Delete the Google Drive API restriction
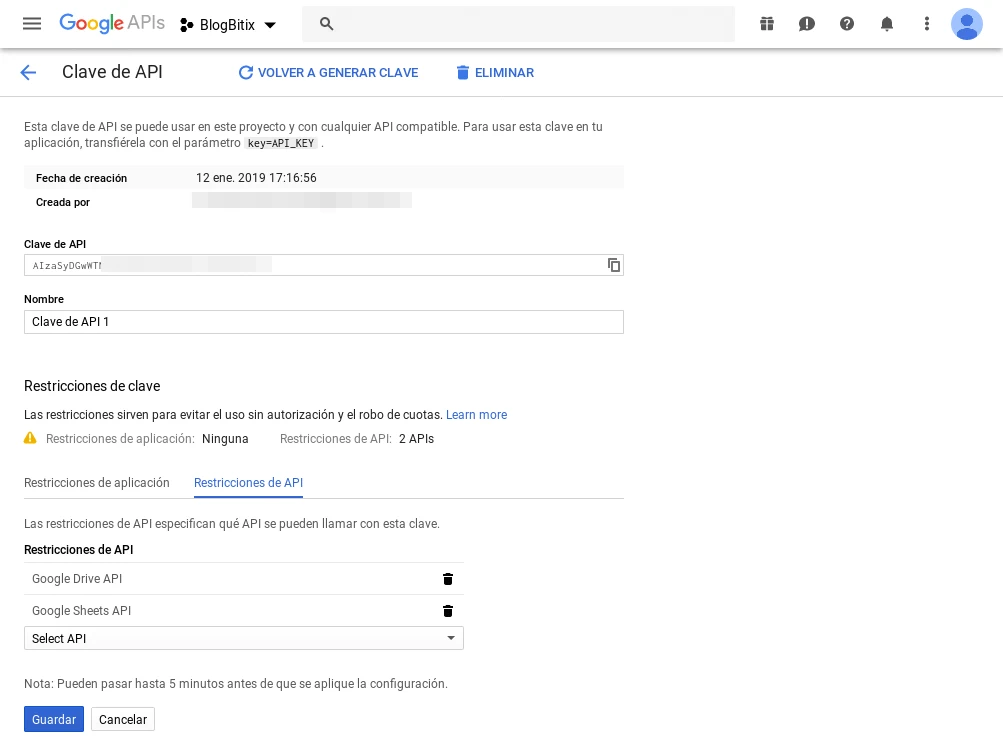This screenshot has height=747, width=1003. click(x=448, y=579)
